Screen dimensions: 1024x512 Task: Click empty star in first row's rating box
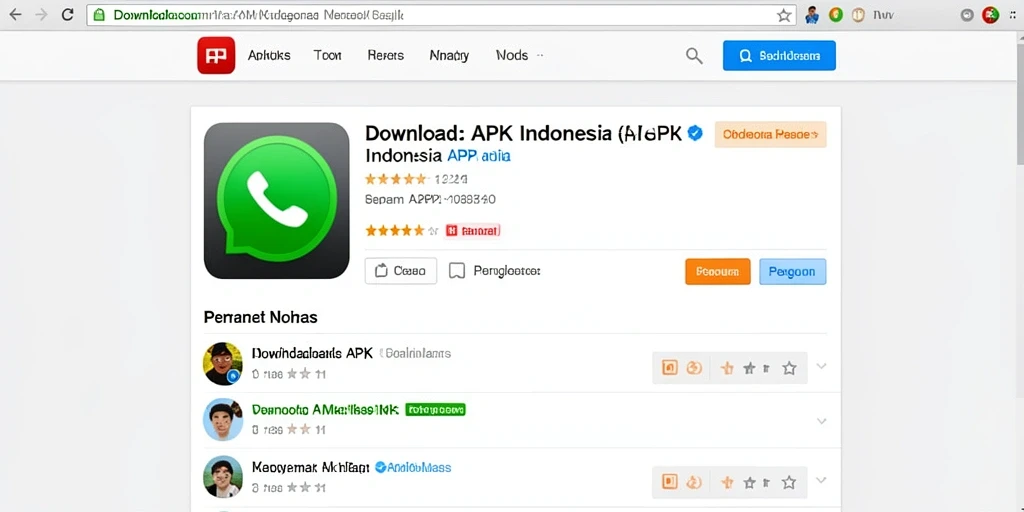(x=790, y=368)
